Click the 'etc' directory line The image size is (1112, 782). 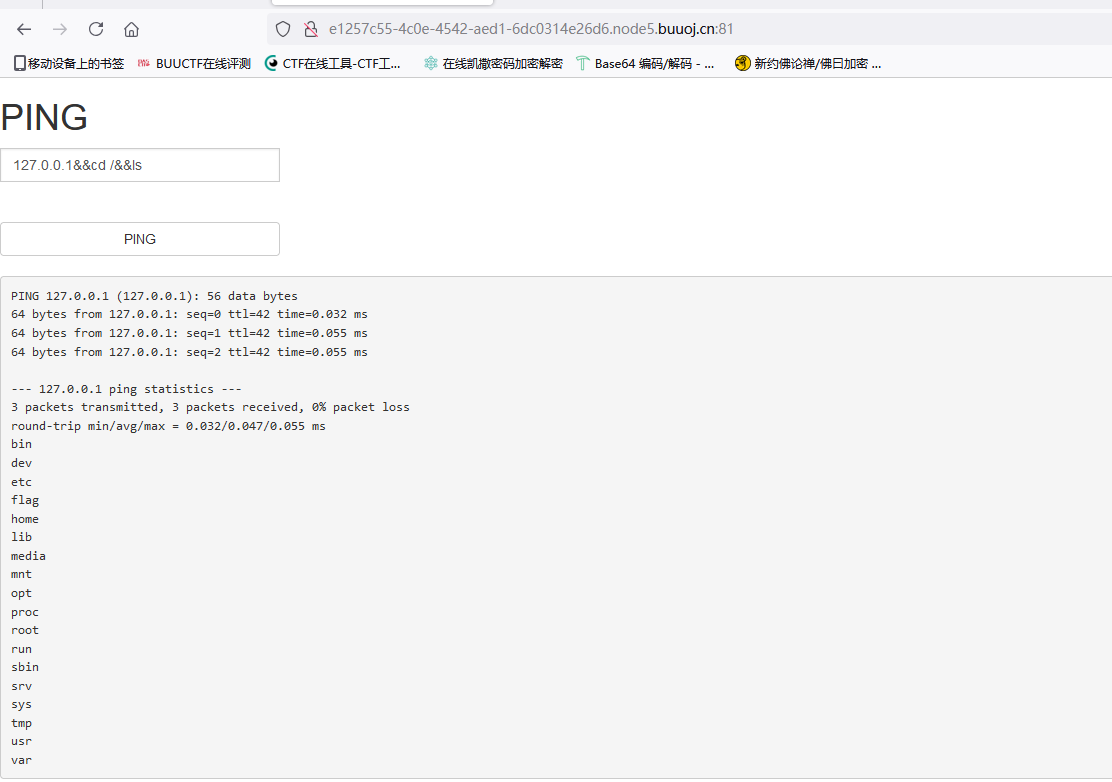21,482
